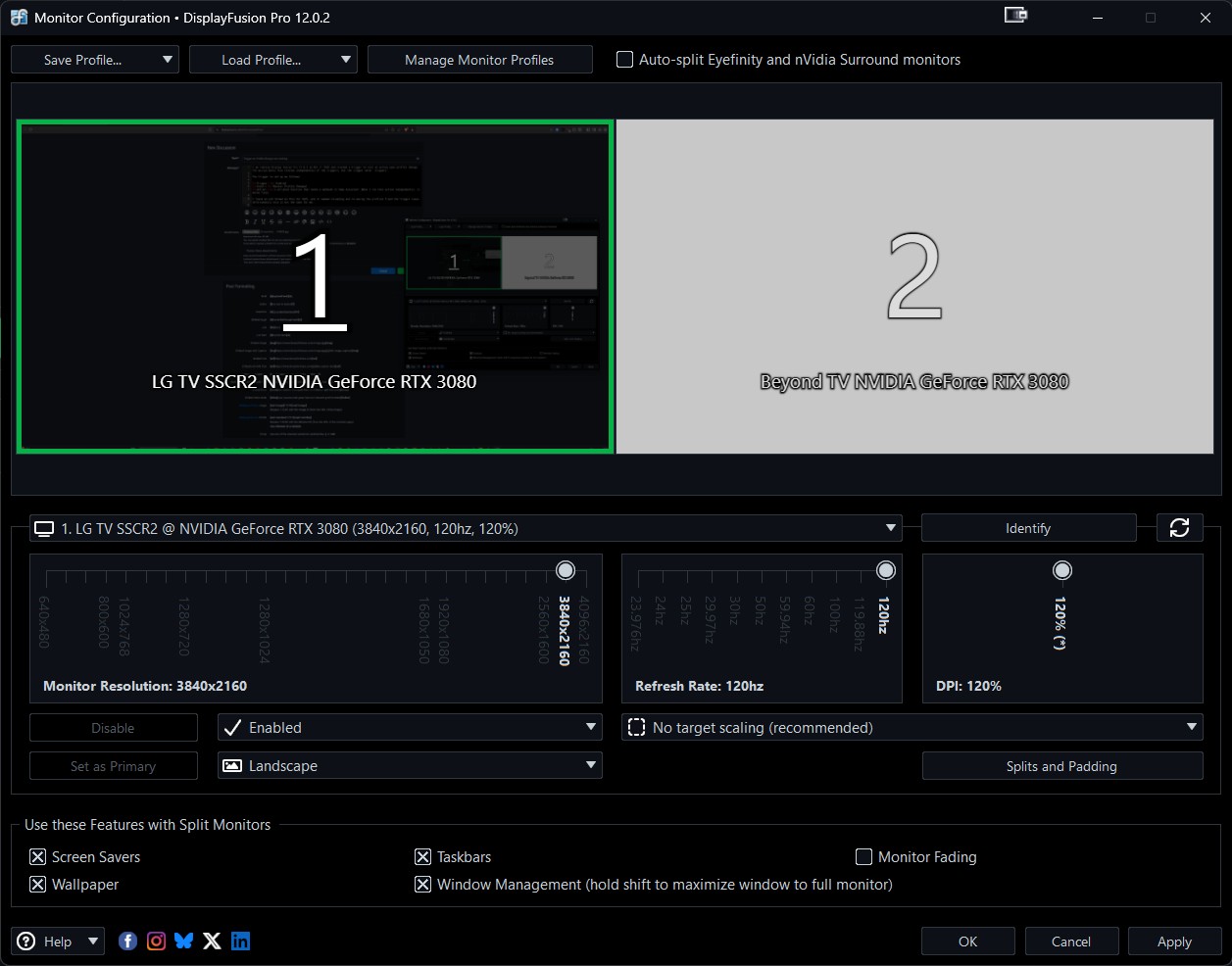This screenshot has height=966, width=1232.
Task: Click the 1280x1024 resolution label
Action: (264, 630)
